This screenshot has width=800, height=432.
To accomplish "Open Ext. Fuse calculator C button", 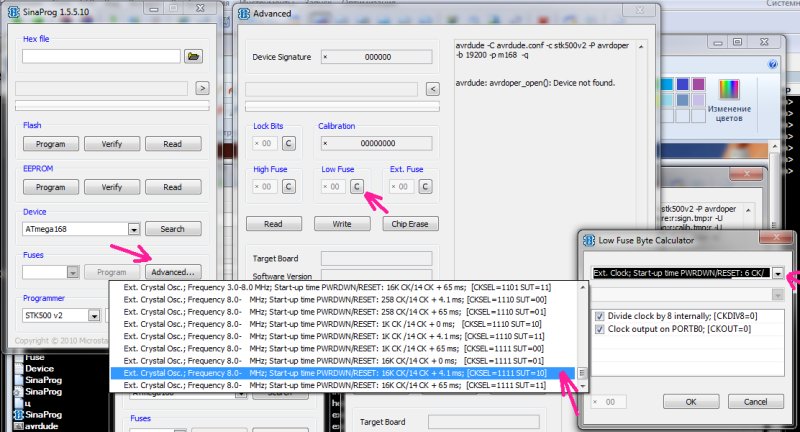I will tap(425, 187).
